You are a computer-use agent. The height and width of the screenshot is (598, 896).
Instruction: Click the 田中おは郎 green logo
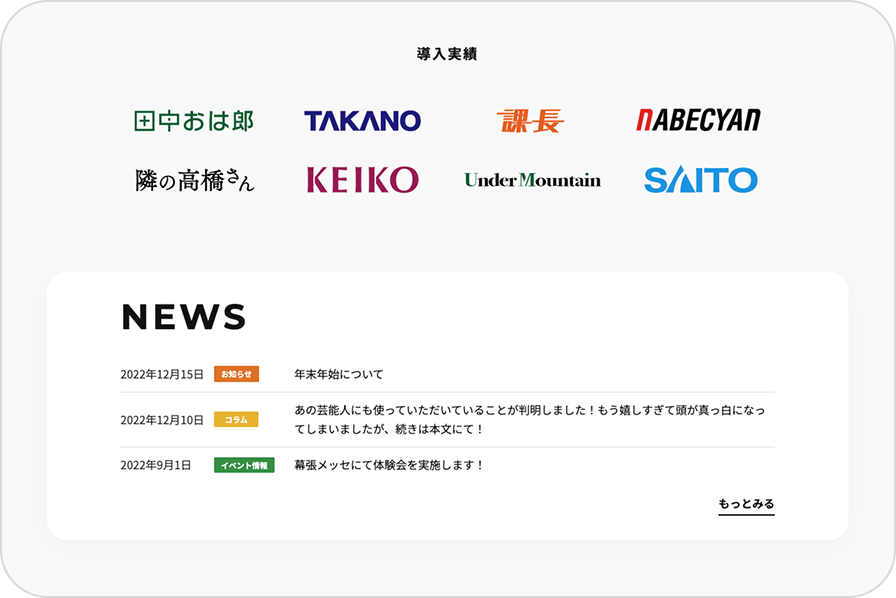[194, 121]
